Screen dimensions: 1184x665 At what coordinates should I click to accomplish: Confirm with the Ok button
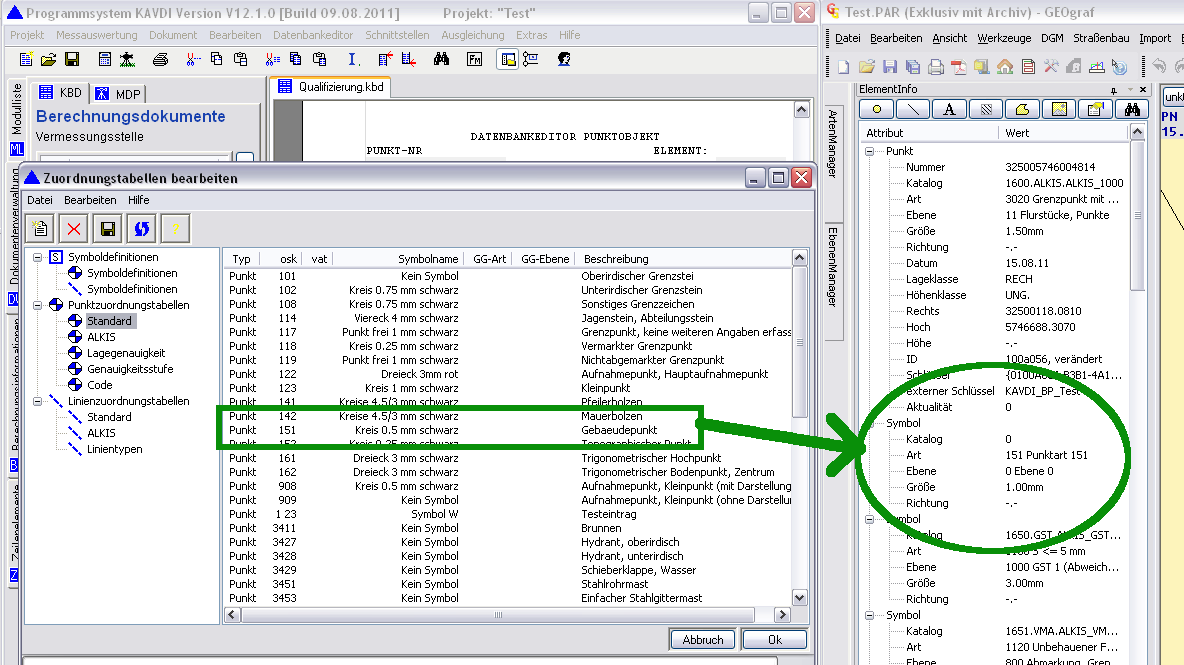tap(774, 640)
